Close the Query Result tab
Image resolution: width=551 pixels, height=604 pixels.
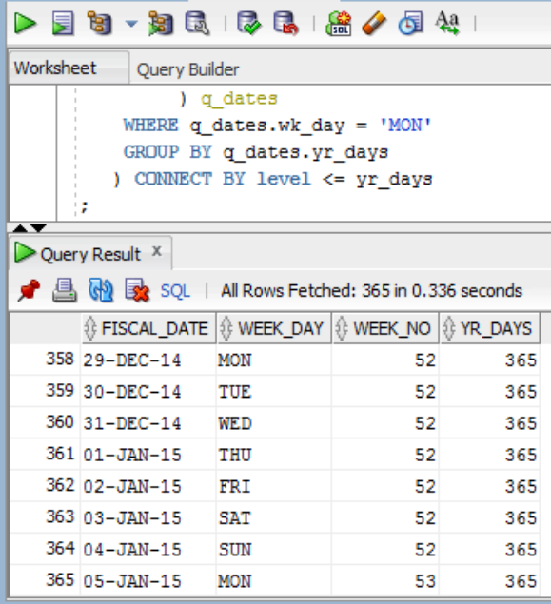click(x=156, y=251)
